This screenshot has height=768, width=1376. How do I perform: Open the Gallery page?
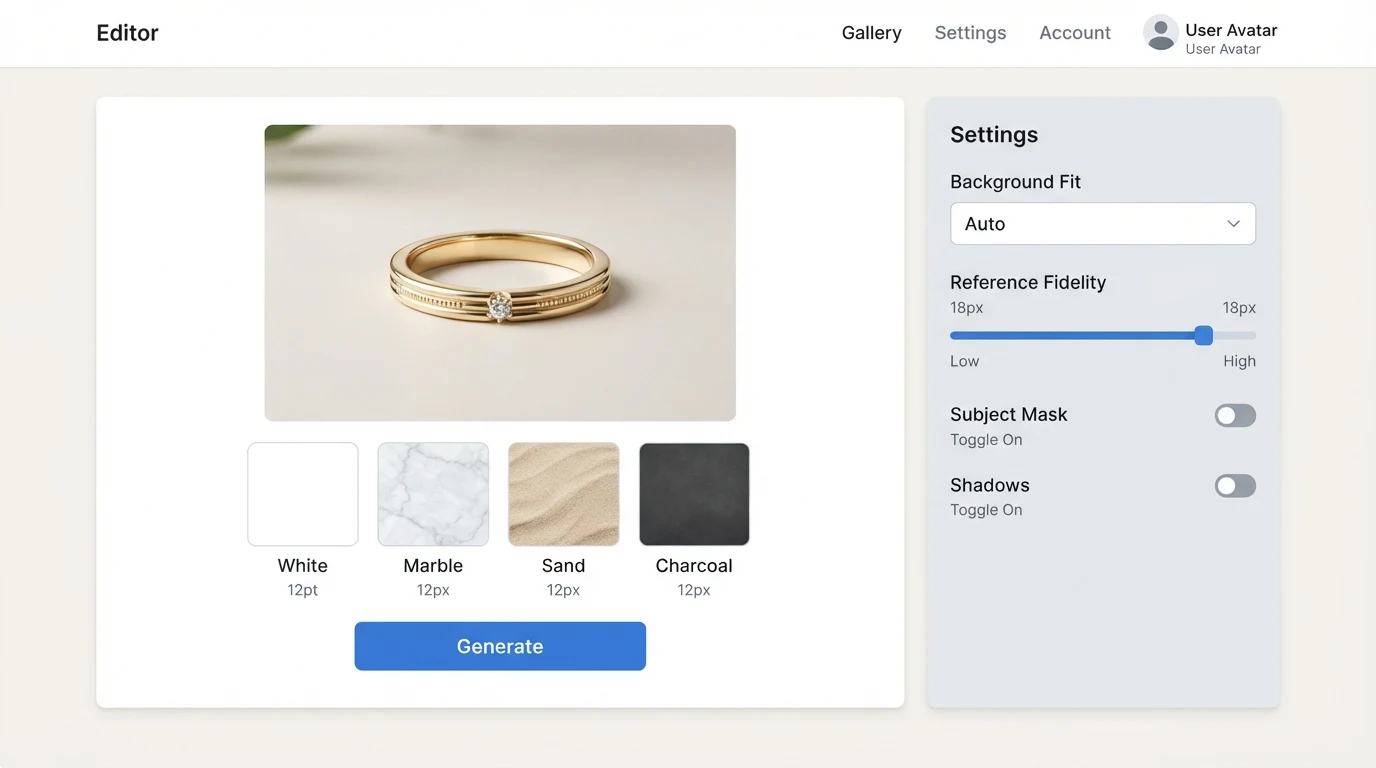click(x=871, y=33)
